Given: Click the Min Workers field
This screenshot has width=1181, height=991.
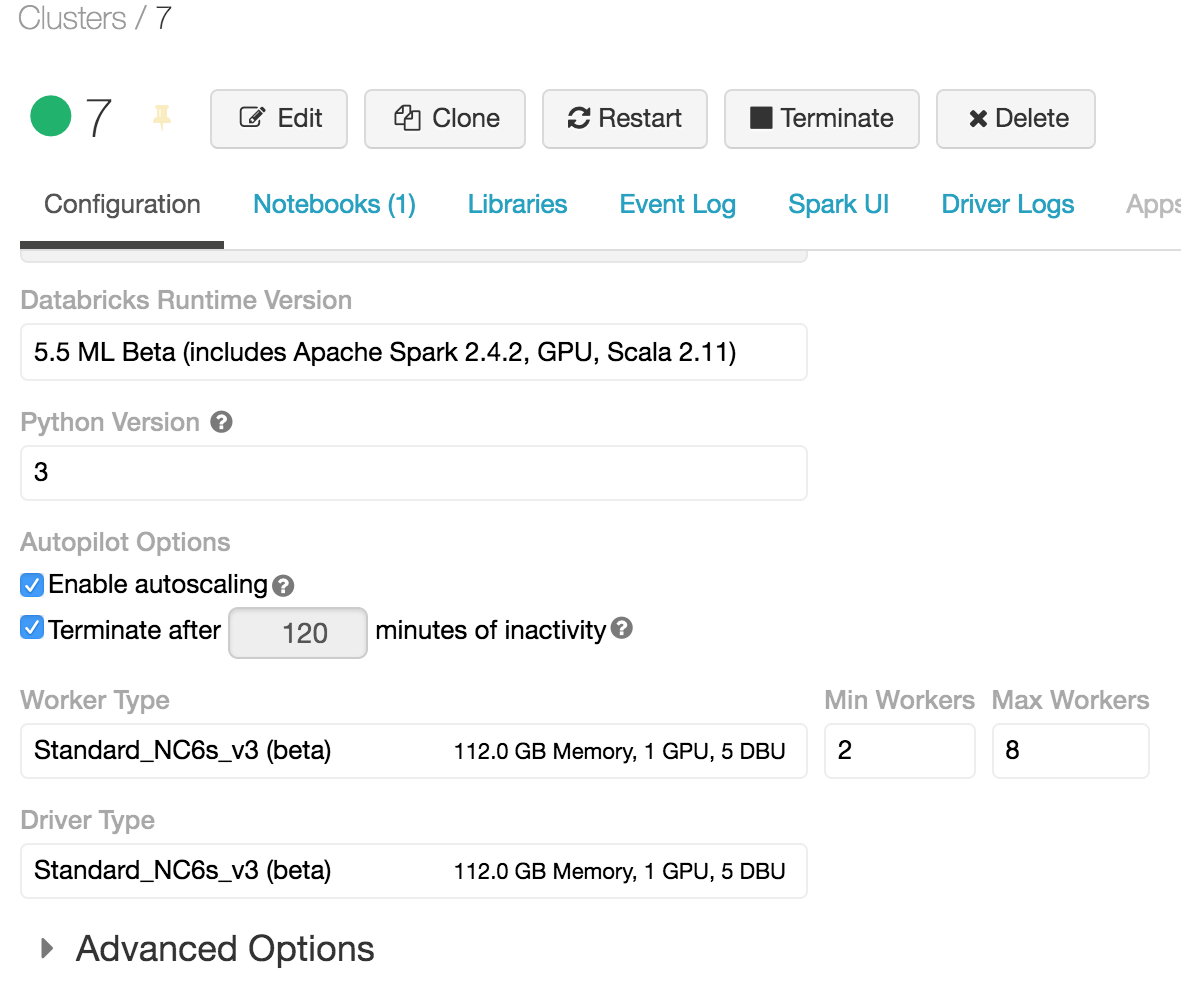Looking at the screenshot, I should tap(899, 751).
